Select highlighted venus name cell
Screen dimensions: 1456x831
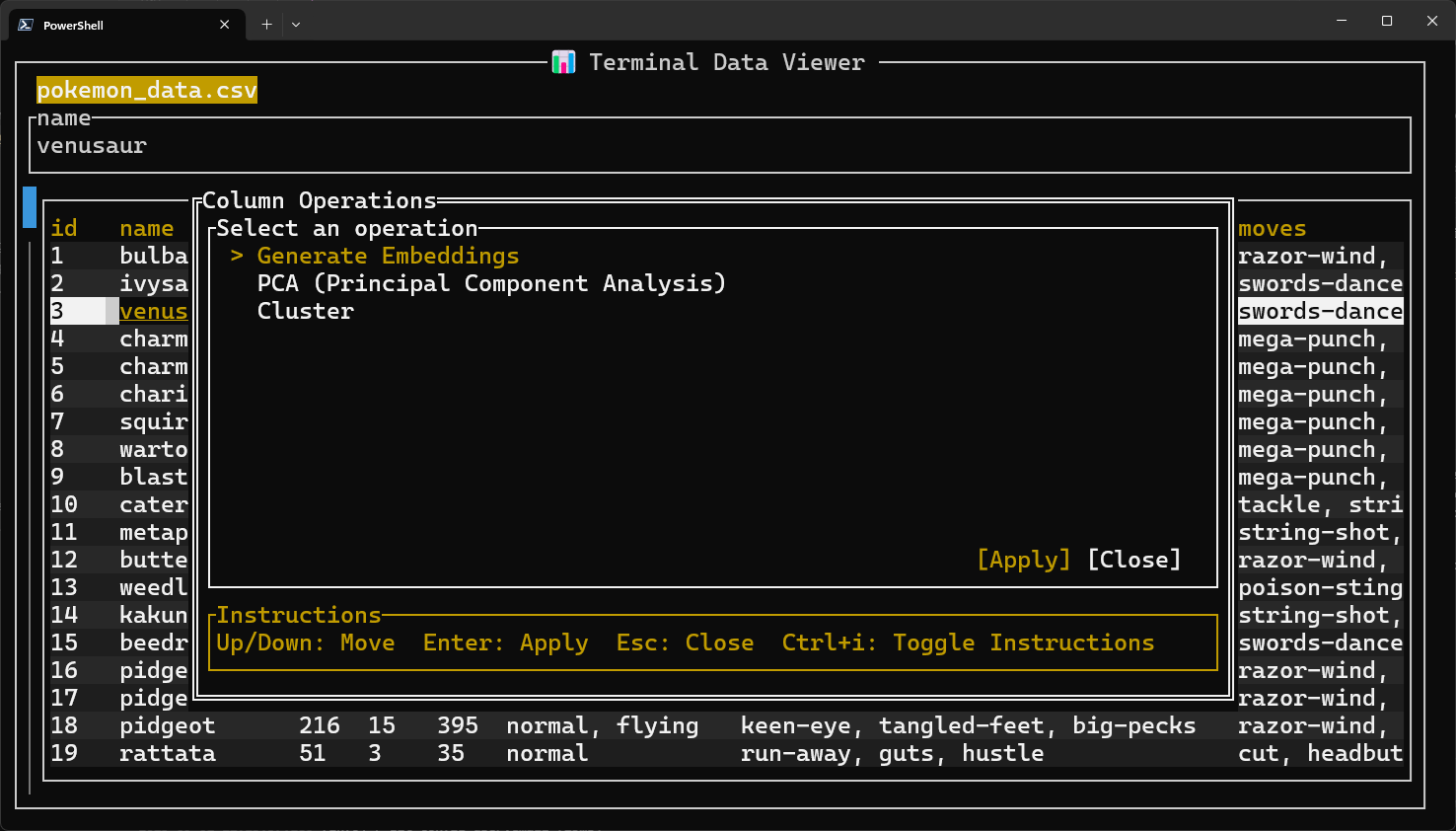click(154, 311)
